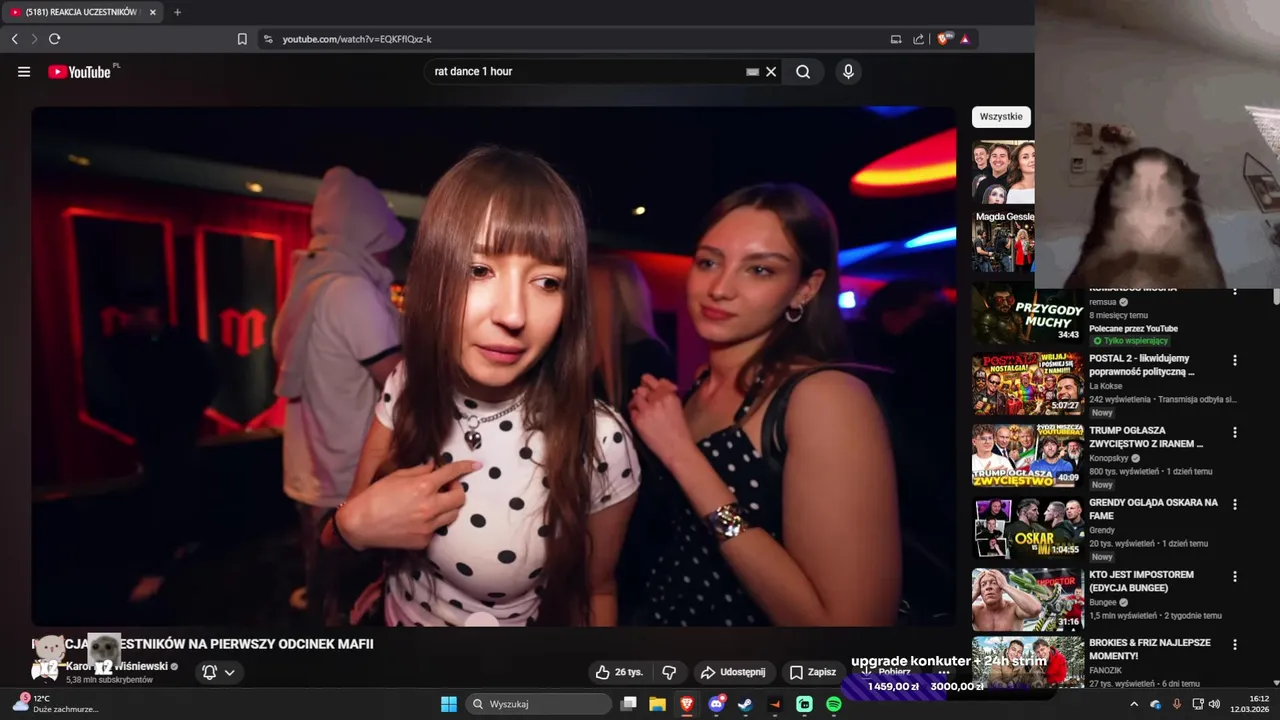Reload the current page
This screenshot has width=1280, height=720.
coord(54,39)
